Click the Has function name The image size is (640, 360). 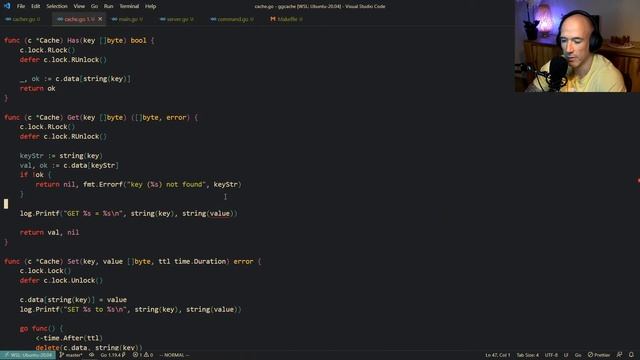(73, 40)
